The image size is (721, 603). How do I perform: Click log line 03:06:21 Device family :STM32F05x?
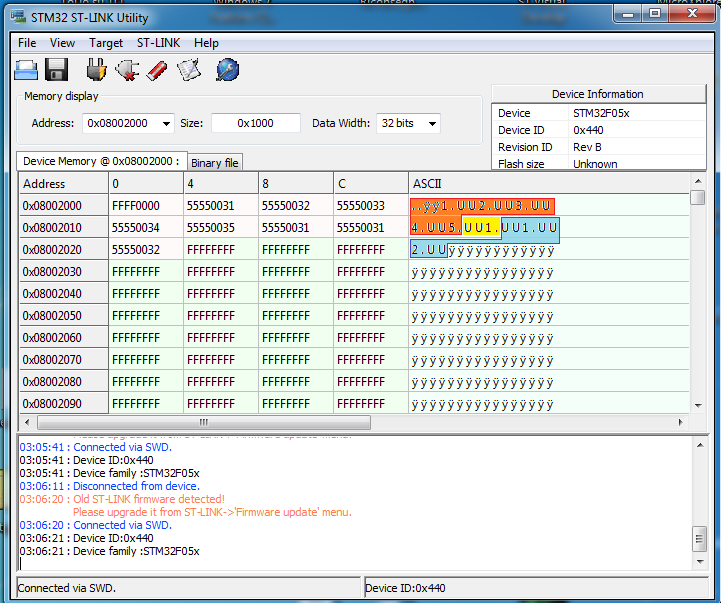[109, 551]
